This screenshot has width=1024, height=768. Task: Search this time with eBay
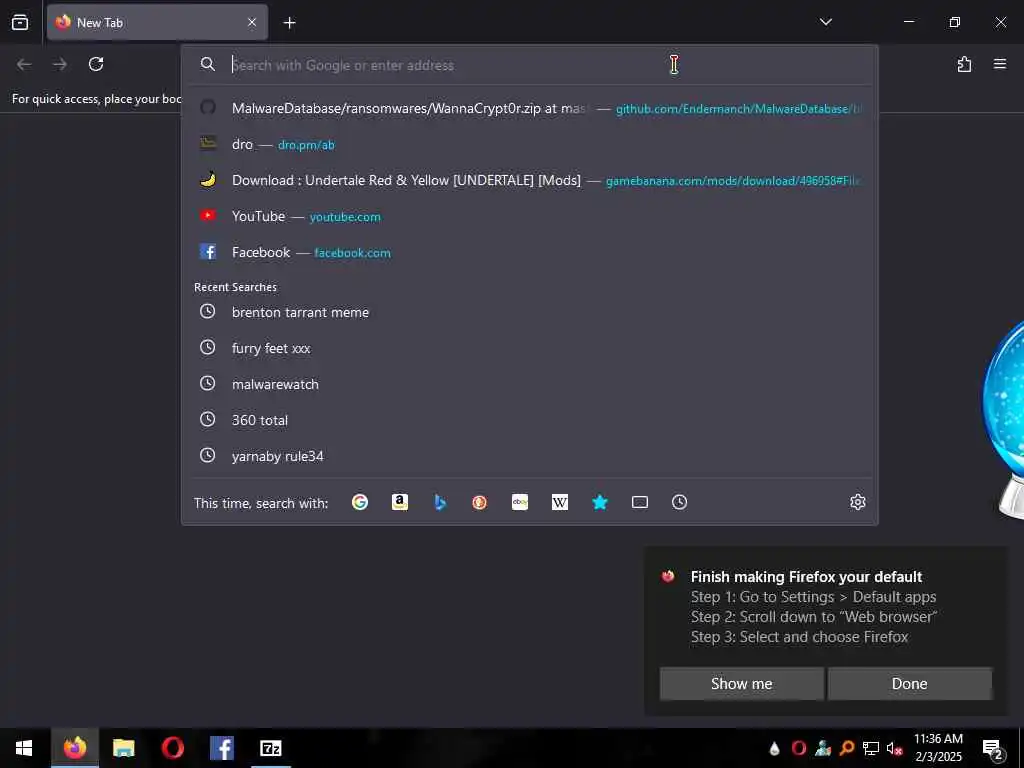point(520,502)
